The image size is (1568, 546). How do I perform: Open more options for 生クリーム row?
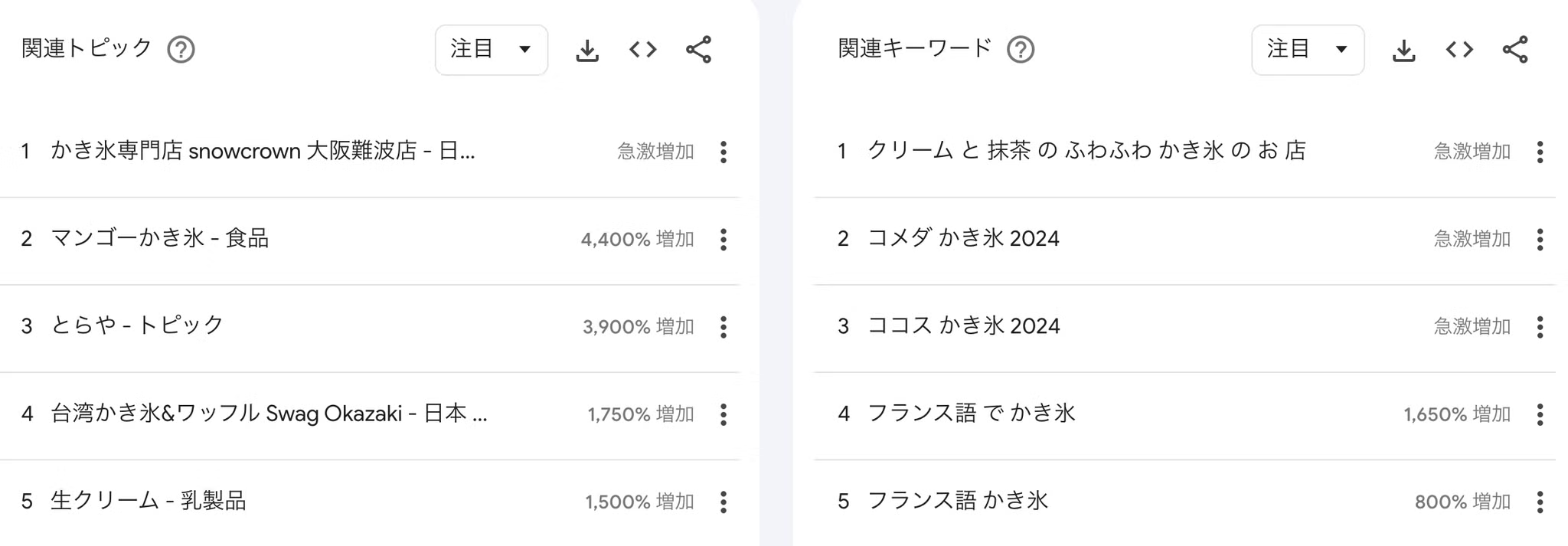(x=724, y=502)
